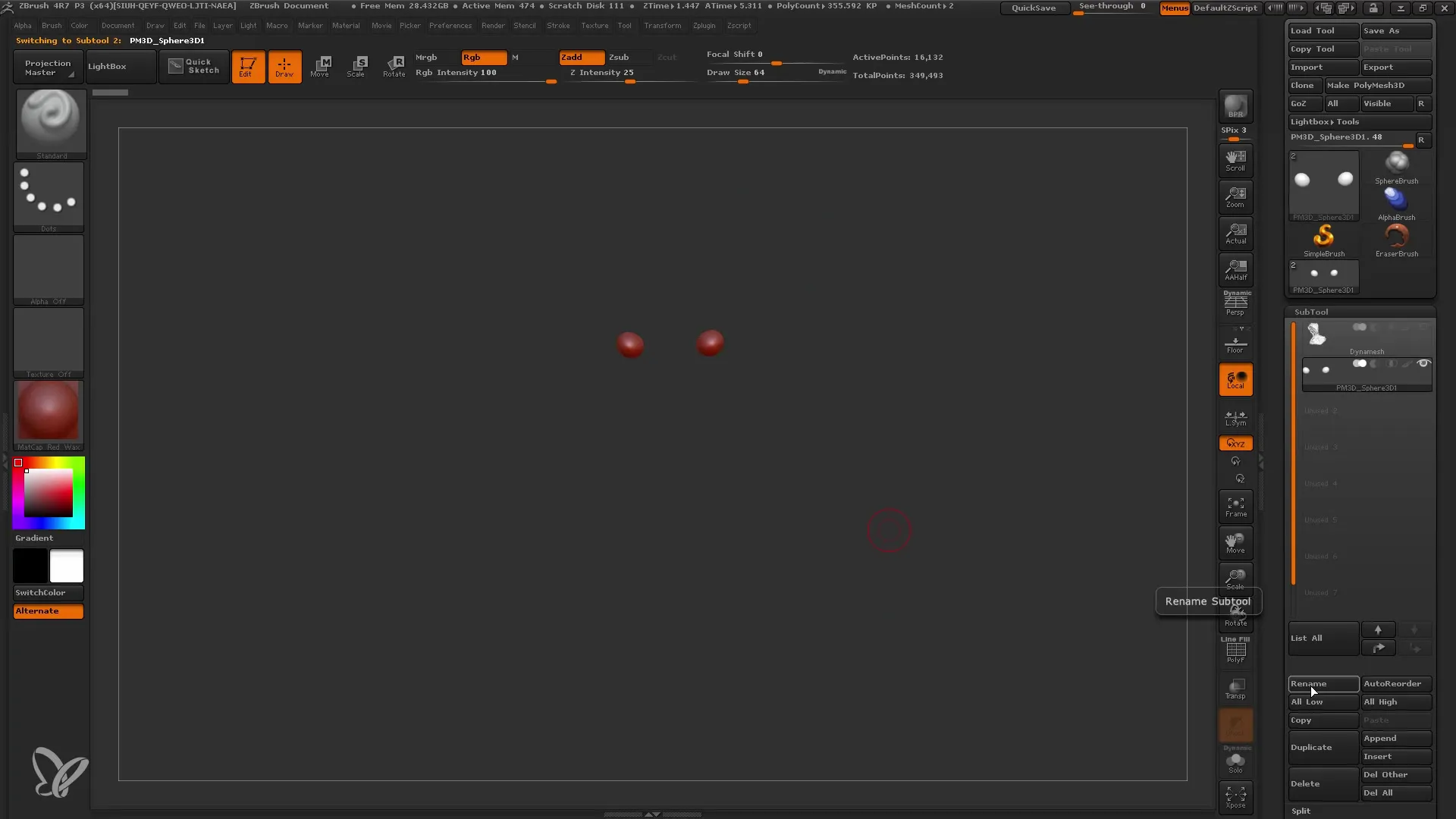Activate the Draw mode icon

pos(284,67)
